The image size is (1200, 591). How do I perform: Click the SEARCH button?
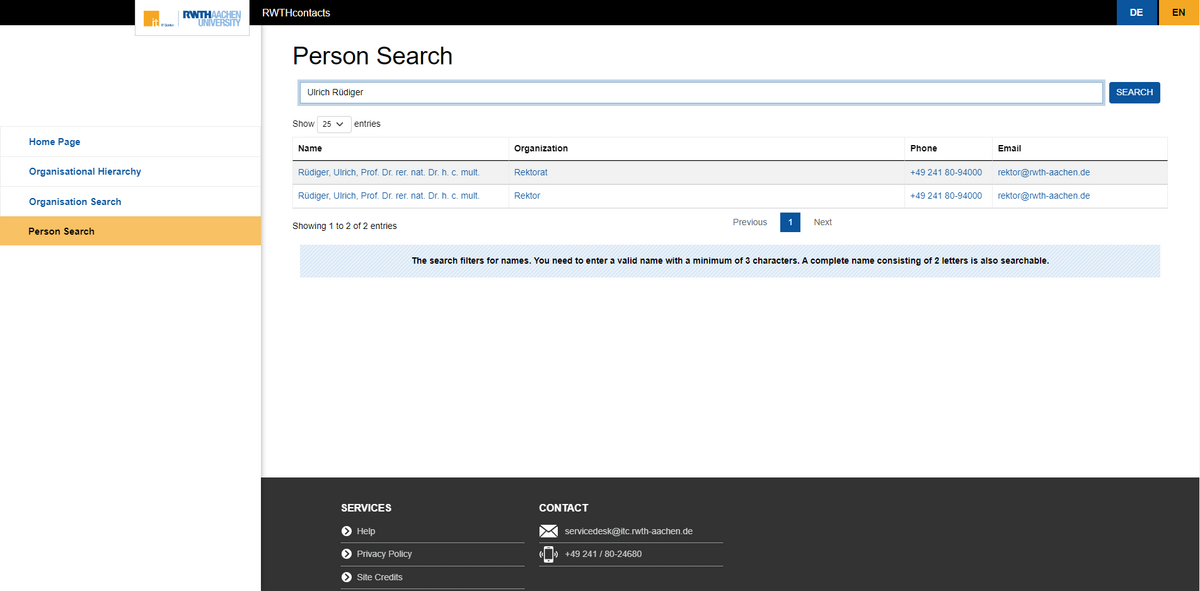1134,92
